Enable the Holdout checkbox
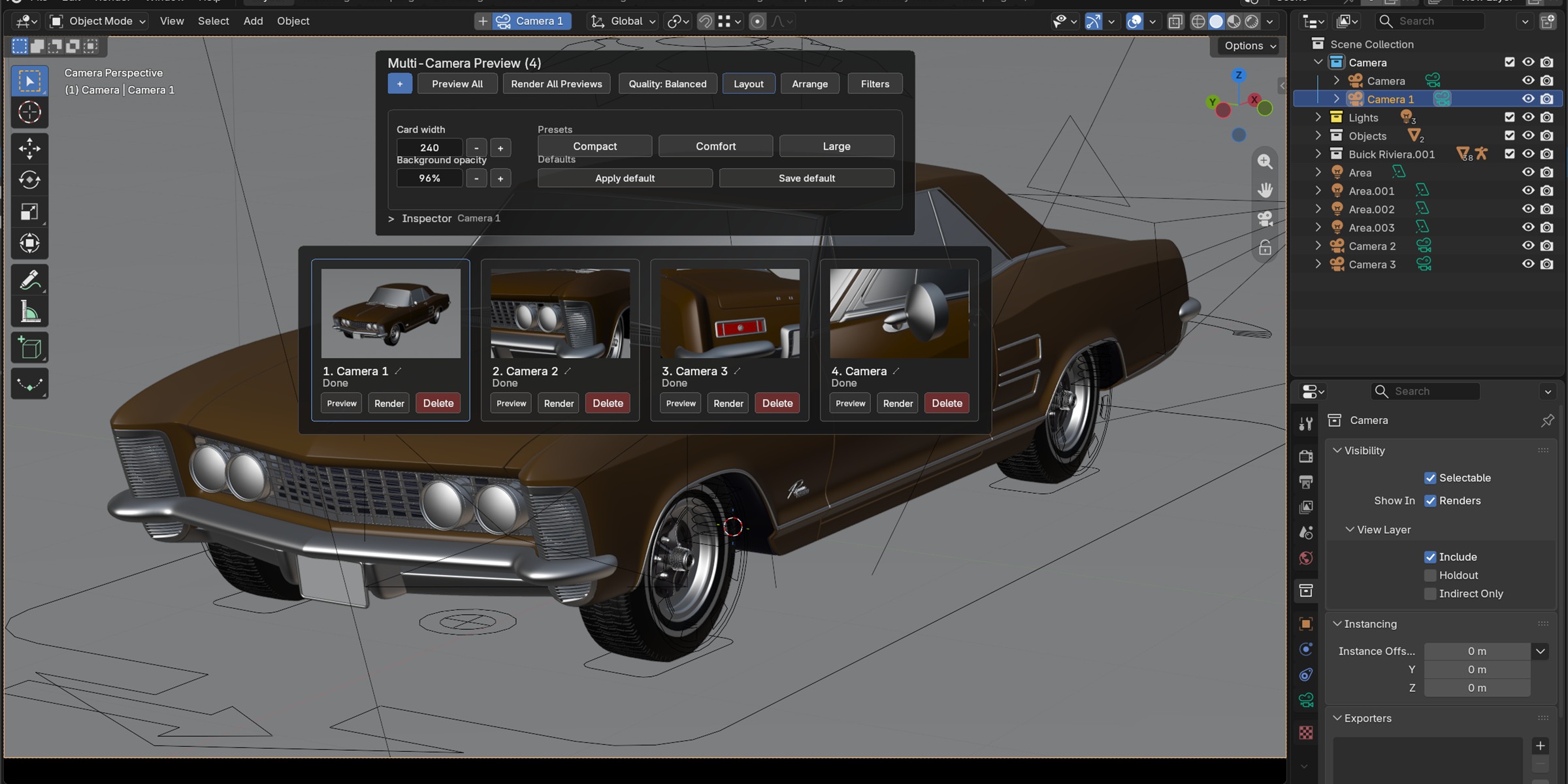This screenshot has width=1568, height=784. tap(1430, 576)
